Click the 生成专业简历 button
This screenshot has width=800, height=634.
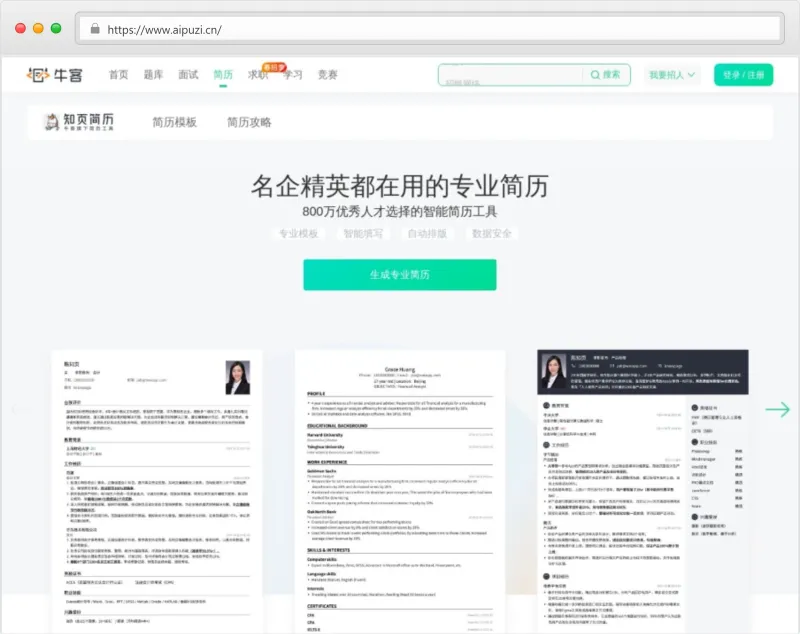click(x=399, y=274)
